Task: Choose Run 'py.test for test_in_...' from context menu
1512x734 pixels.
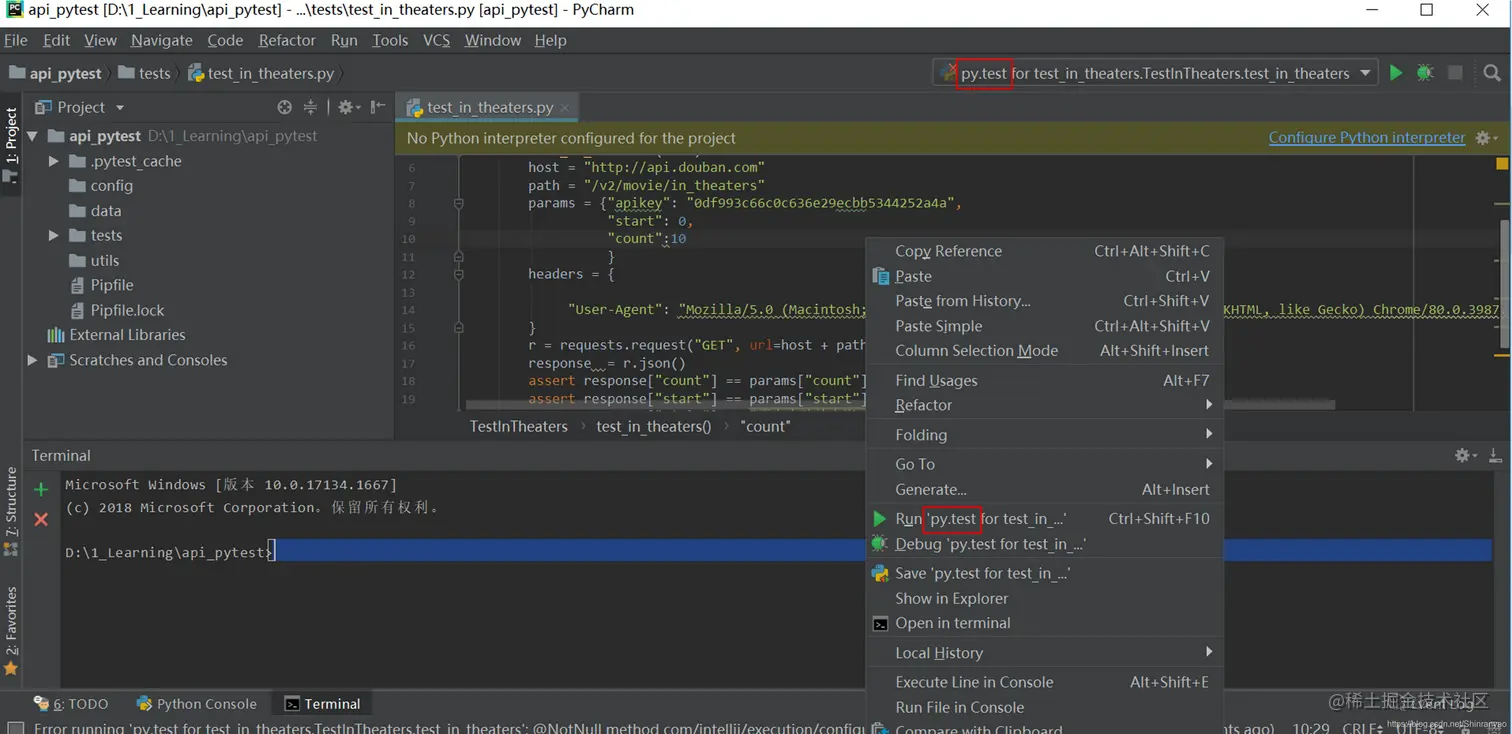Action: point(1044,519)
